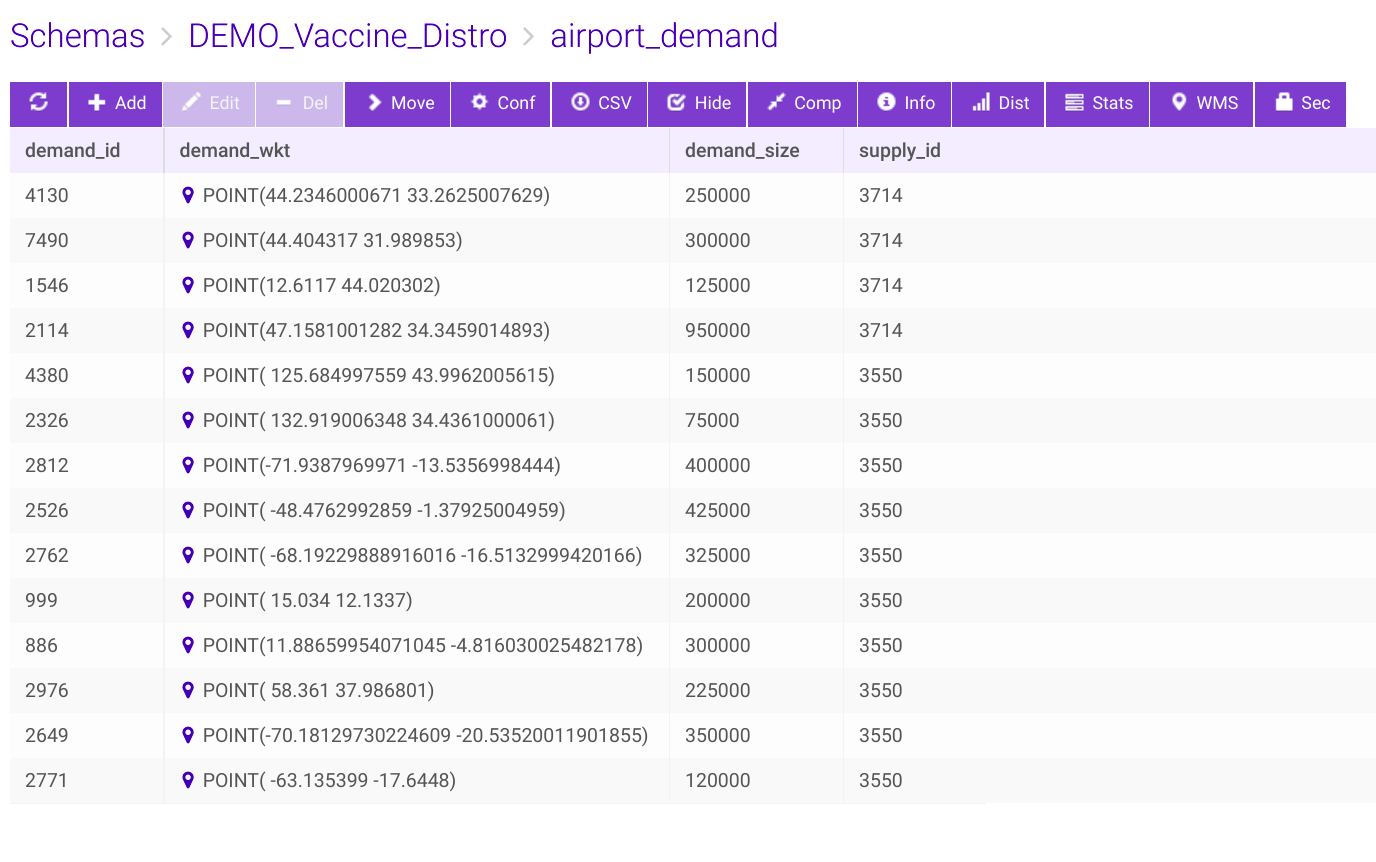This screenshot has width=1376, height=862.
Task: Click the supply_id column header
Action: pyautogui.click(x=899, y=151)
